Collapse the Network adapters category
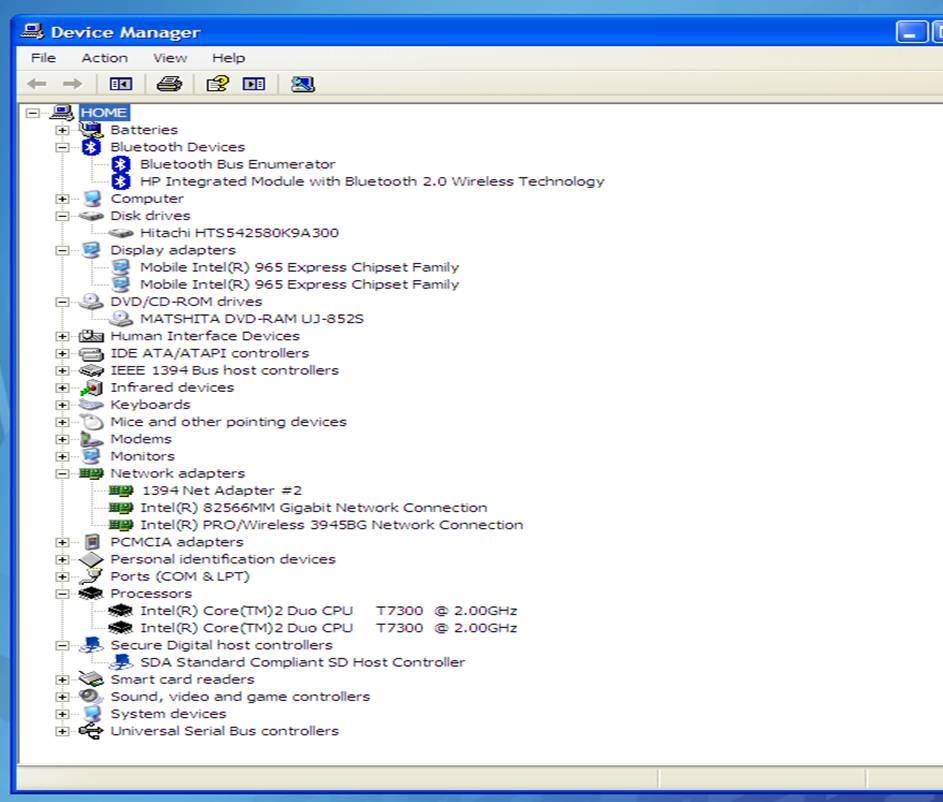Screen dimensions: 943x802 coord(63,474)
